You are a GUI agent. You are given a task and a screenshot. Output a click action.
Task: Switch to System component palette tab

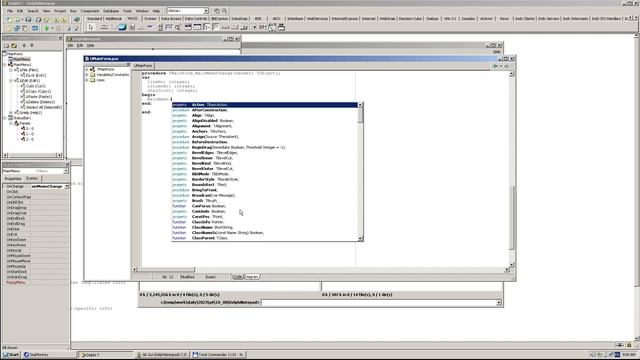[x=150, y=19]
